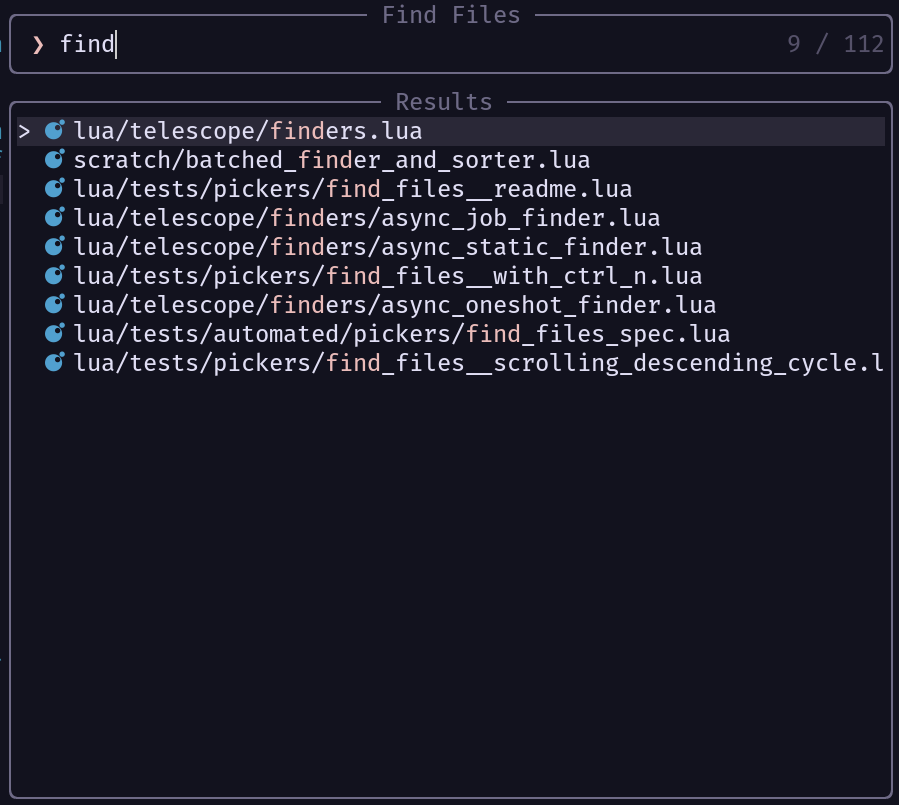The width and height of the screenshot is (899, 805).
Task: Click the Lua icon beside async_job_finder.lua
Action: tap(54, 217)
